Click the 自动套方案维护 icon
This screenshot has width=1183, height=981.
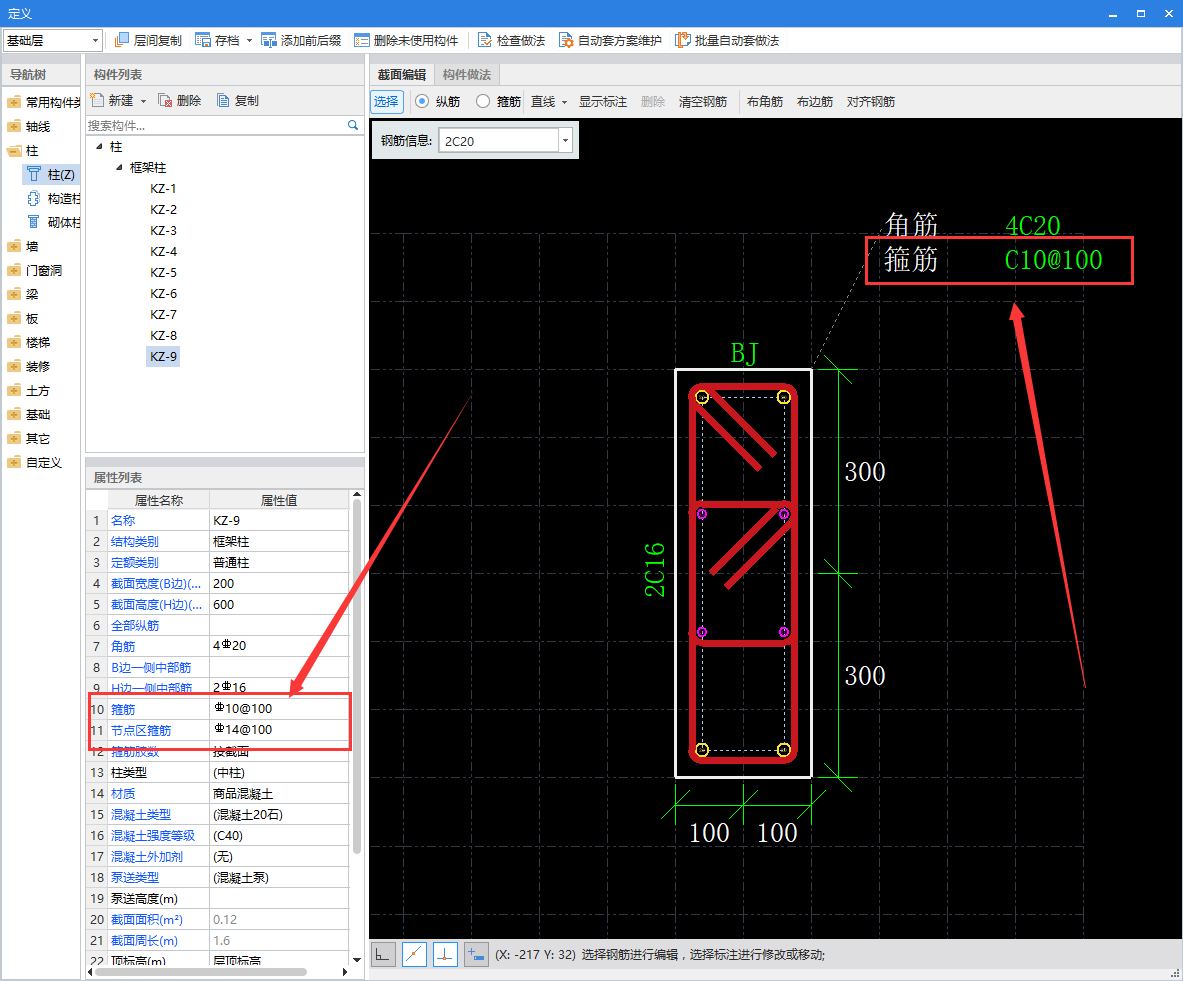566,40
